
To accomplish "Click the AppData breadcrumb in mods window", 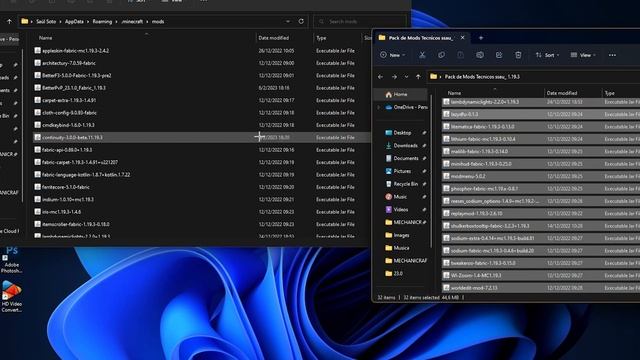I will click(x=74, y=22).
